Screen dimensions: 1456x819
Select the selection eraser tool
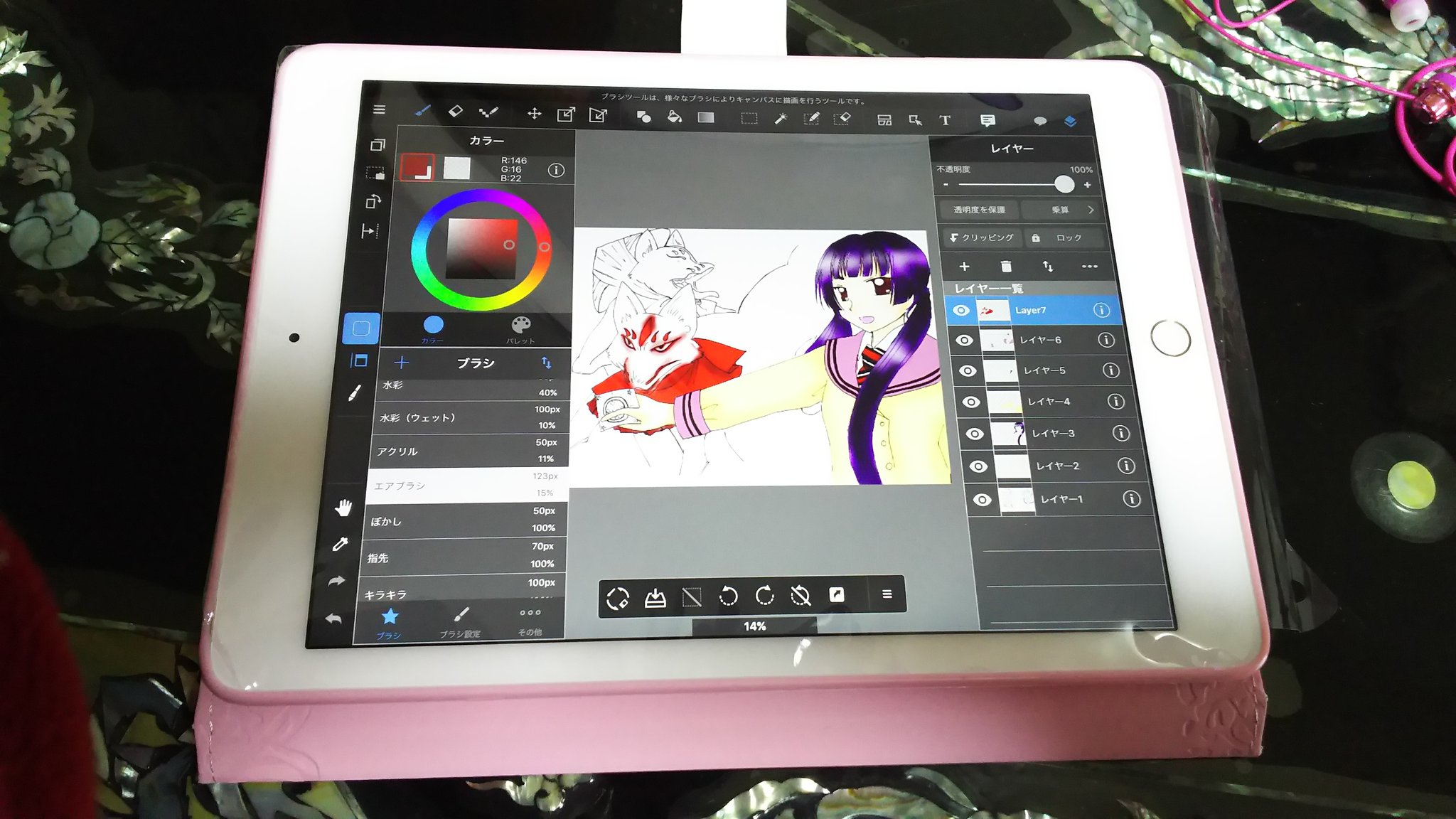pyautogui.click(x=842, y=119)
